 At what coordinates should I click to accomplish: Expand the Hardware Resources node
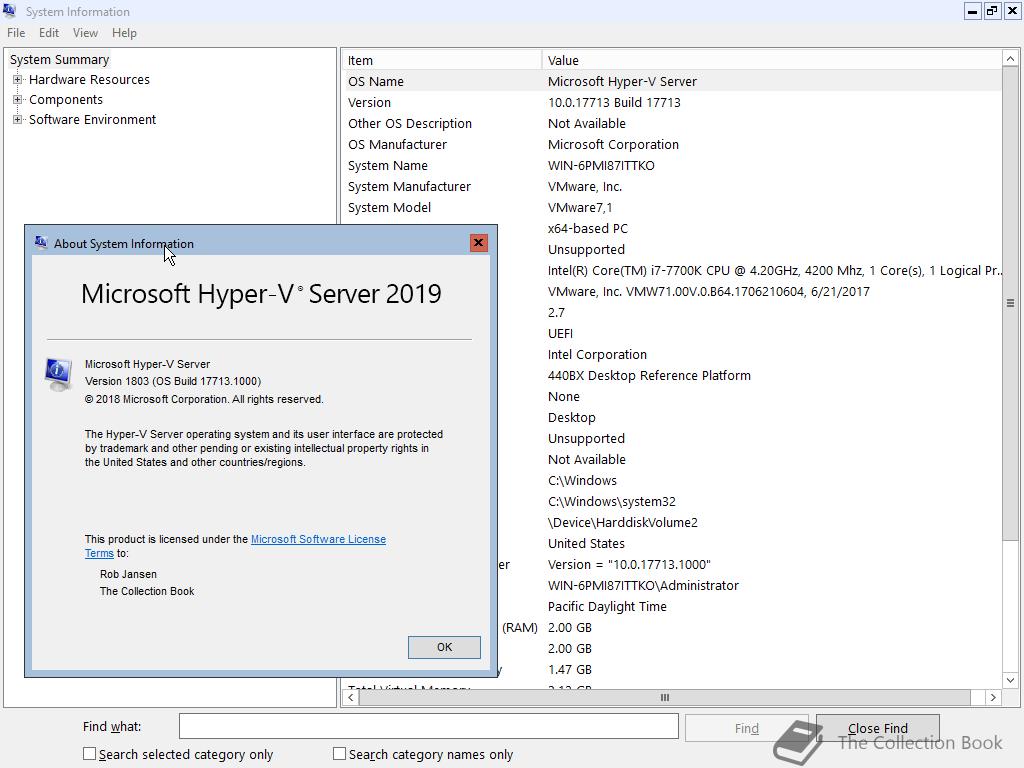(x=18, y=80)
